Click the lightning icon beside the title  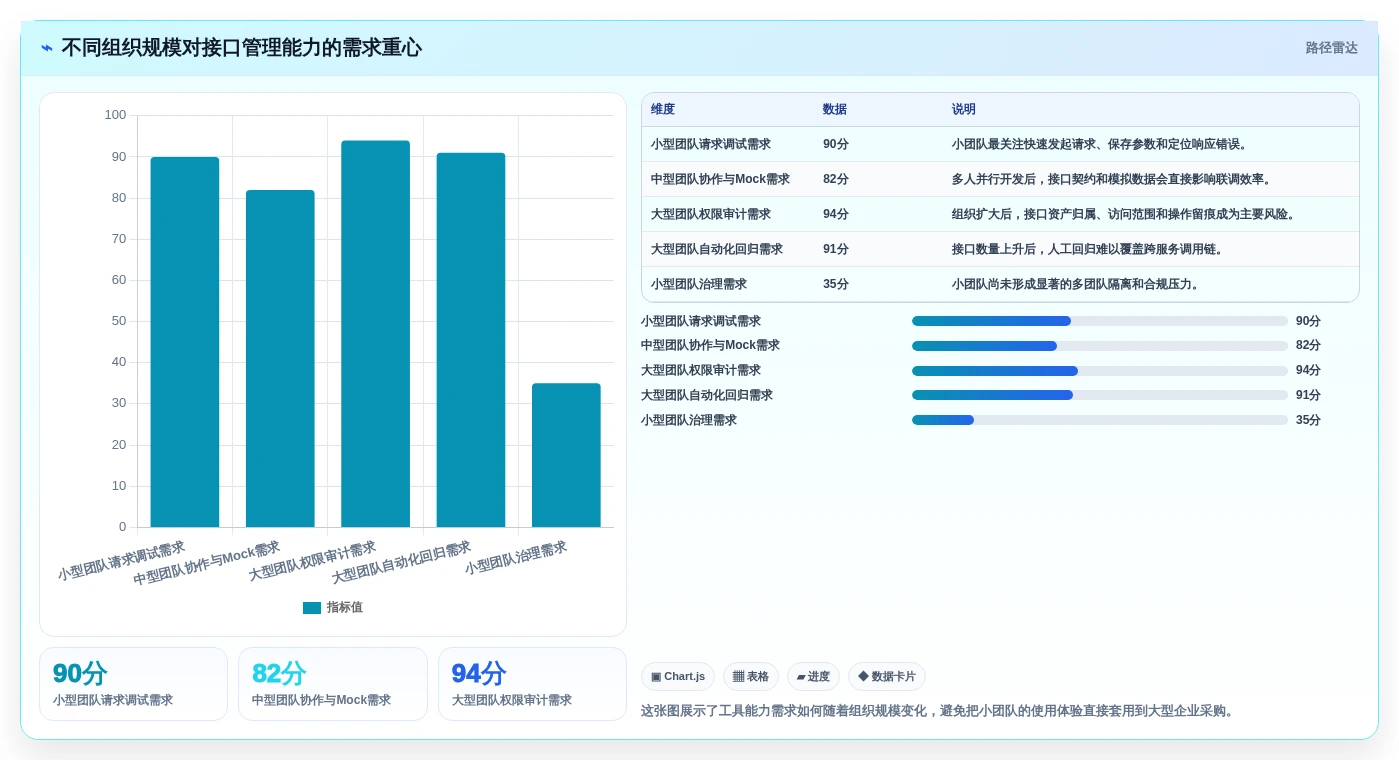point(47,48)
